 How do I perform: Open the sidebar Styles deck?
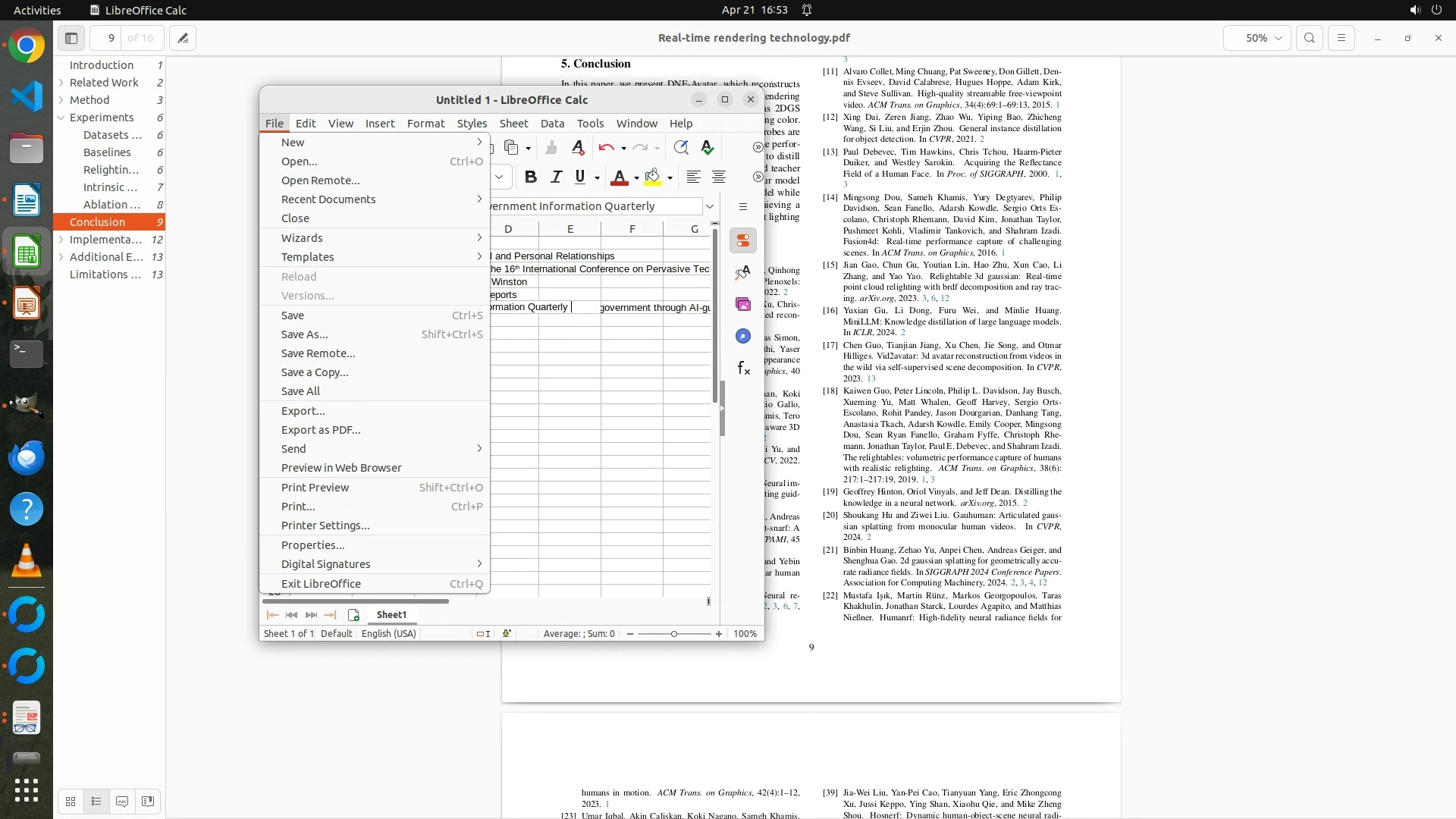[742, 273]
